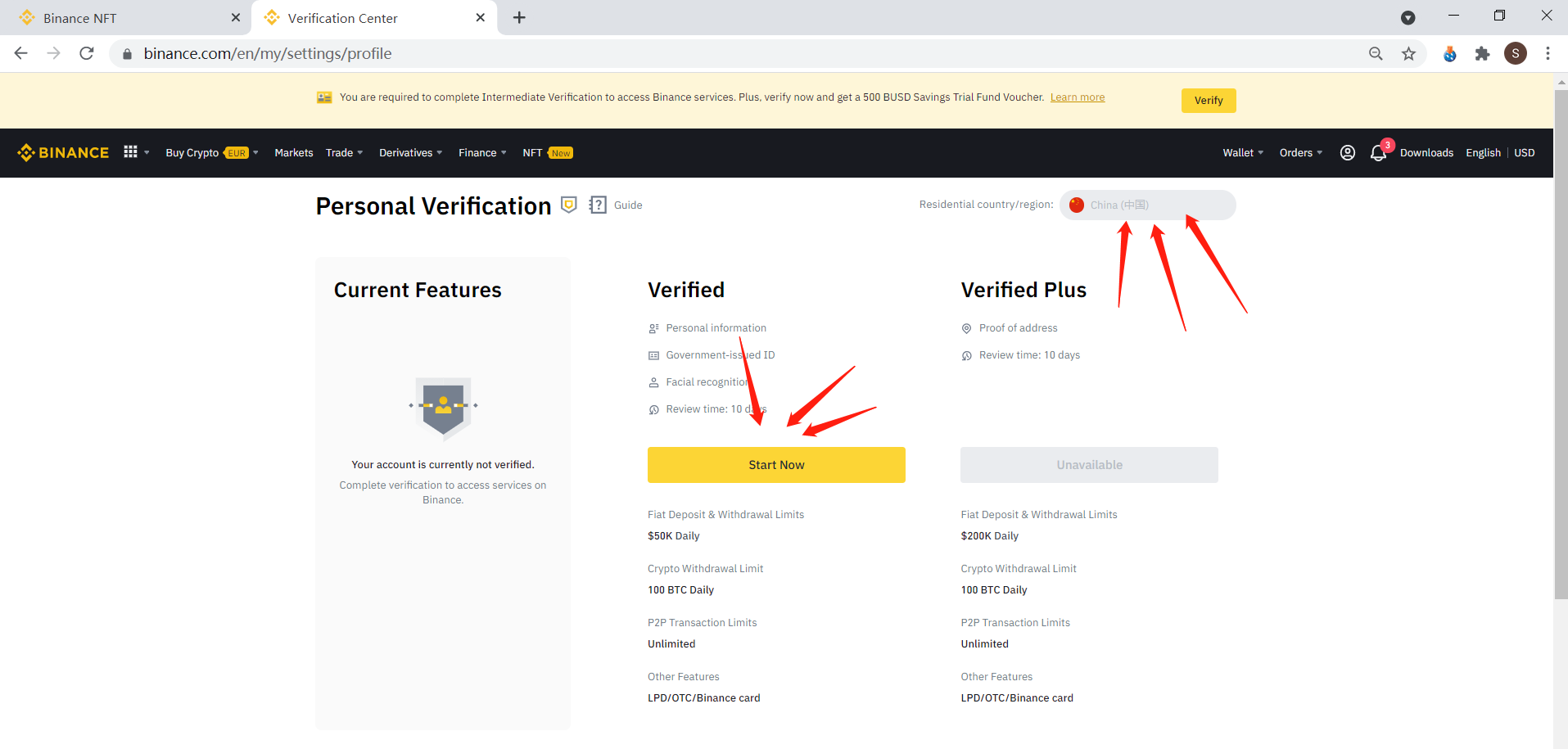Open Chrome profile avatar S

pos(1516,53)
